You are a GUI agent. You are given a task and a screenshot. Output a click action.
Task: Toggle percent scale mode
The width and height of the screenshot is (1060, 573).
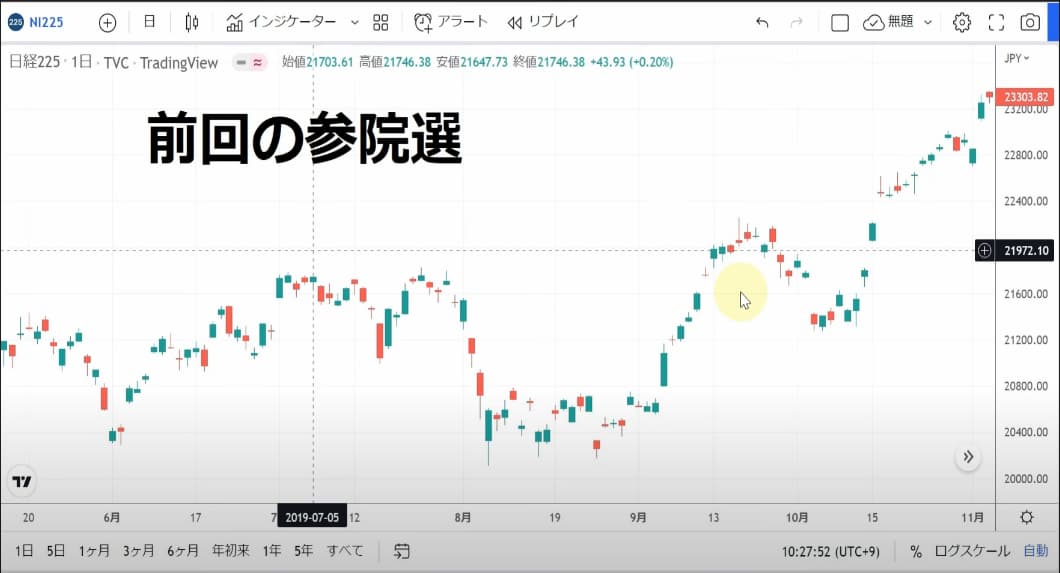click(916, 551)
